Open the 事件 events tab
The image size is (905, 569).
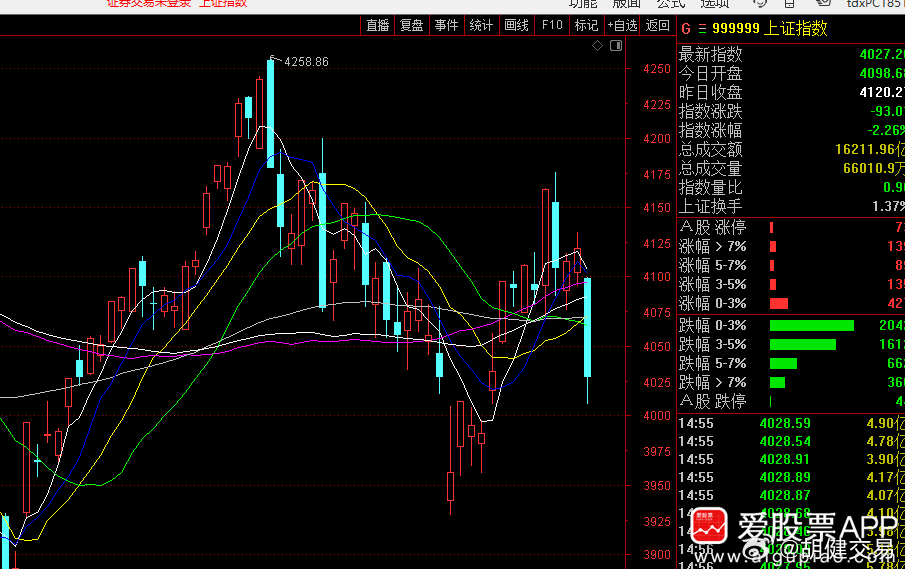pos(446,25)
